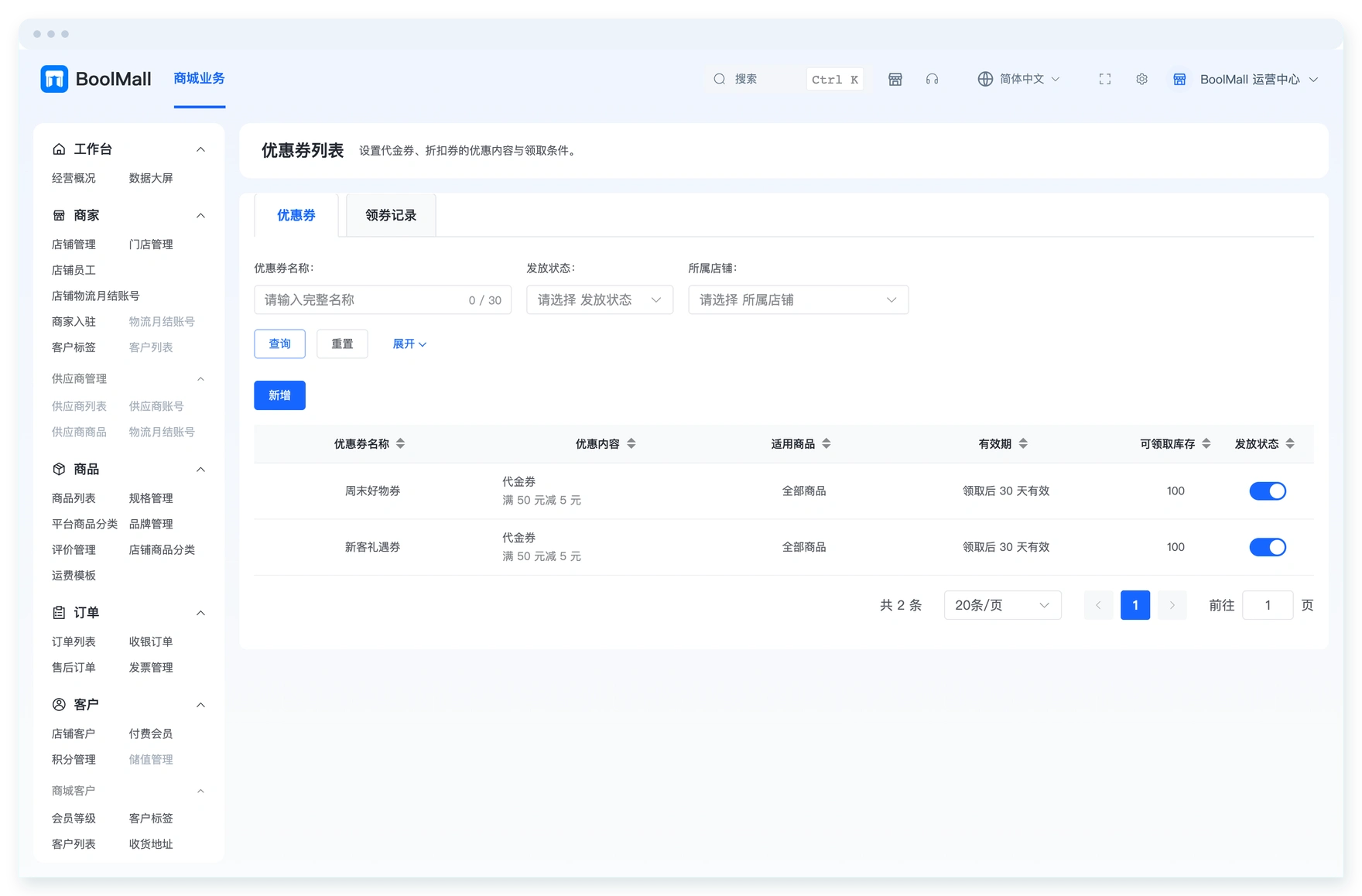Click the 前往 page number input

pos(1267,605)
